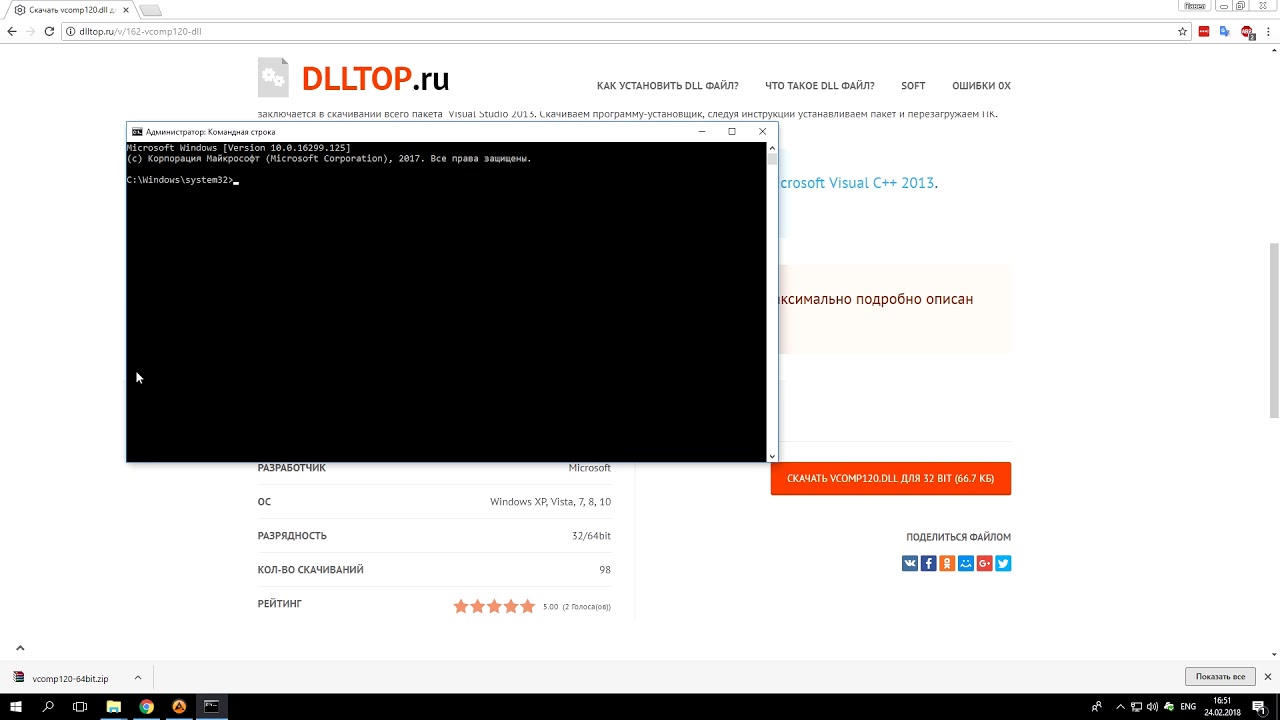The image size is (1280, 720).
Task: Click the Chrome profile name button
Action: point(1194,6)
